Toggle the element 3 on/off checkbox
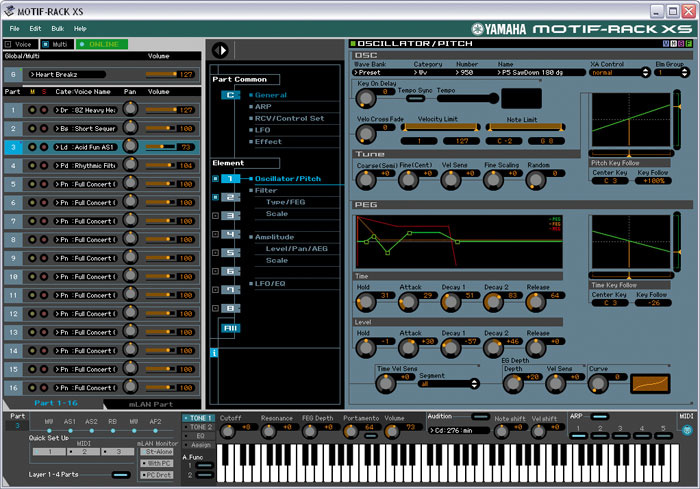This screenshot has height=489, width=700. tap(215, 216)
